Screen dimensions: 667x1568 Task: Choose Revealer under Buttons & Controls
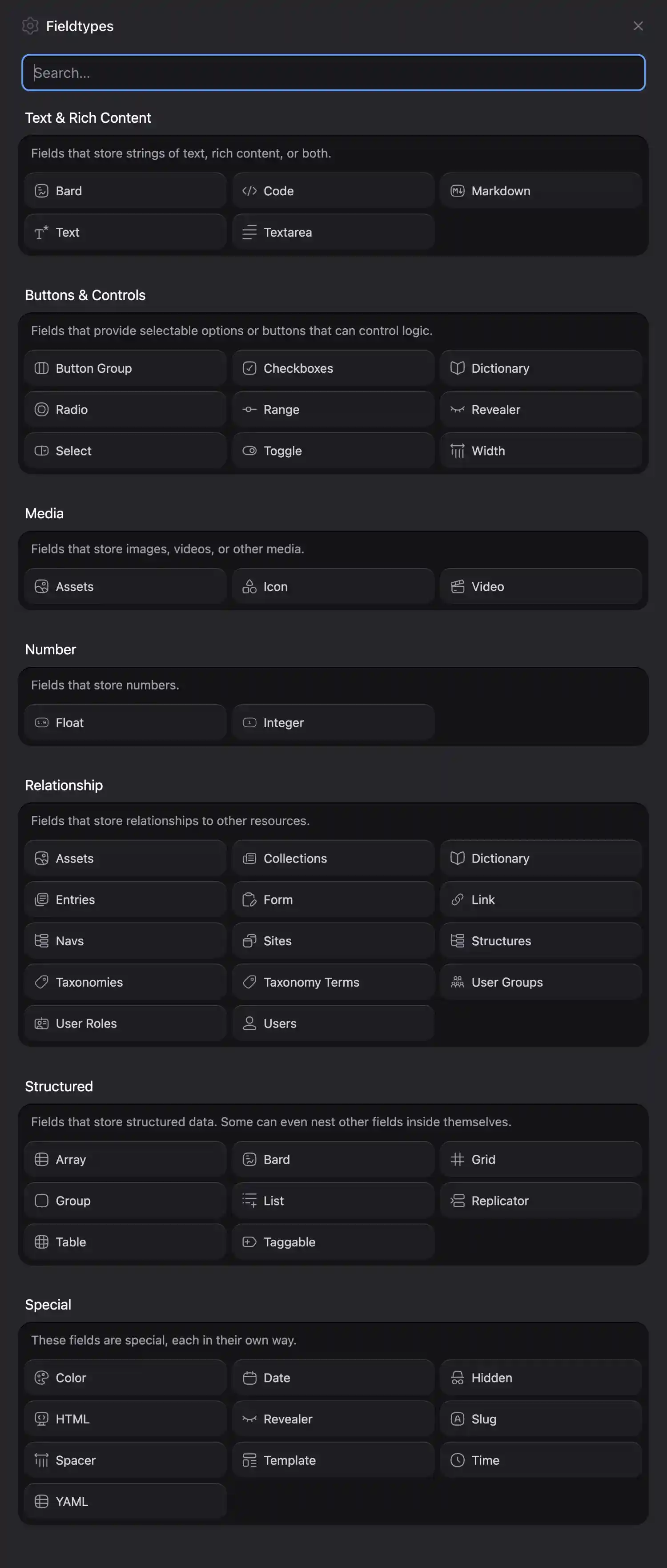click(x=541, y=410)
